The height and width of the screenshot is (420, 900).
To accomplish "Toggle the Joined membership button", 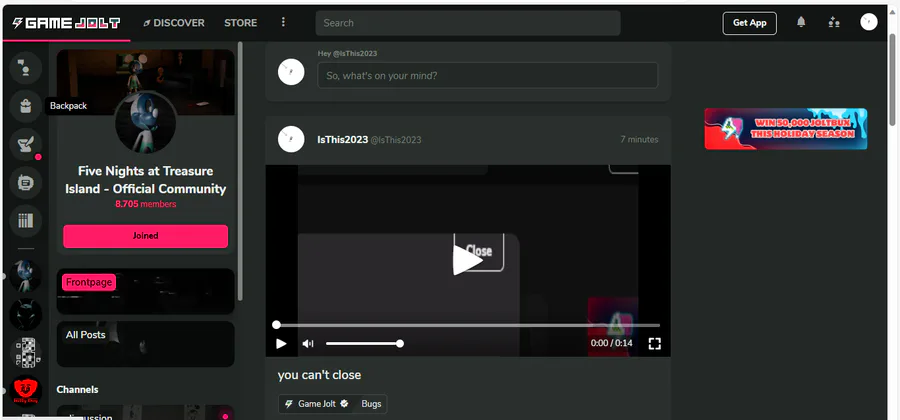I will (x=145, y=236).
